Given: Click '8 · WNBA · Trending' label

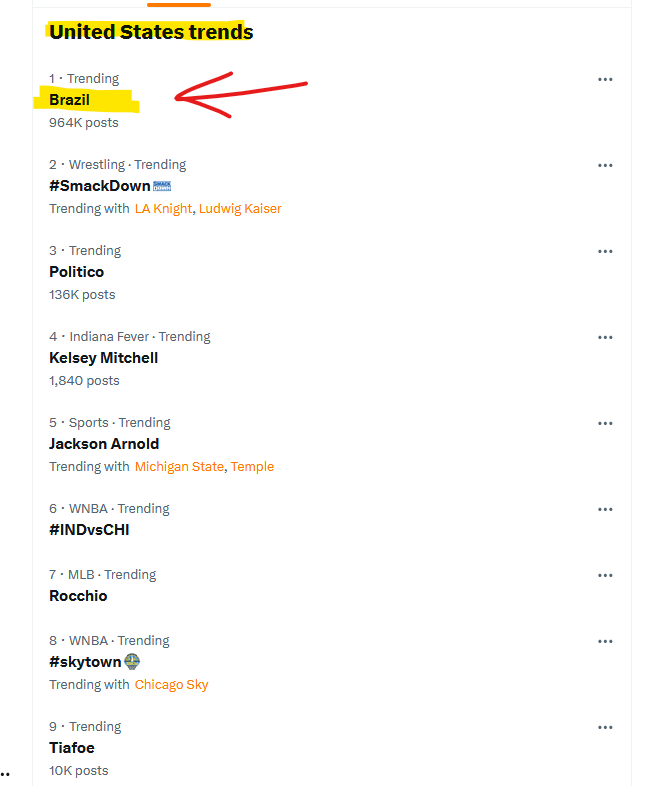Looking at the screenshot, I should pos(109,641).
